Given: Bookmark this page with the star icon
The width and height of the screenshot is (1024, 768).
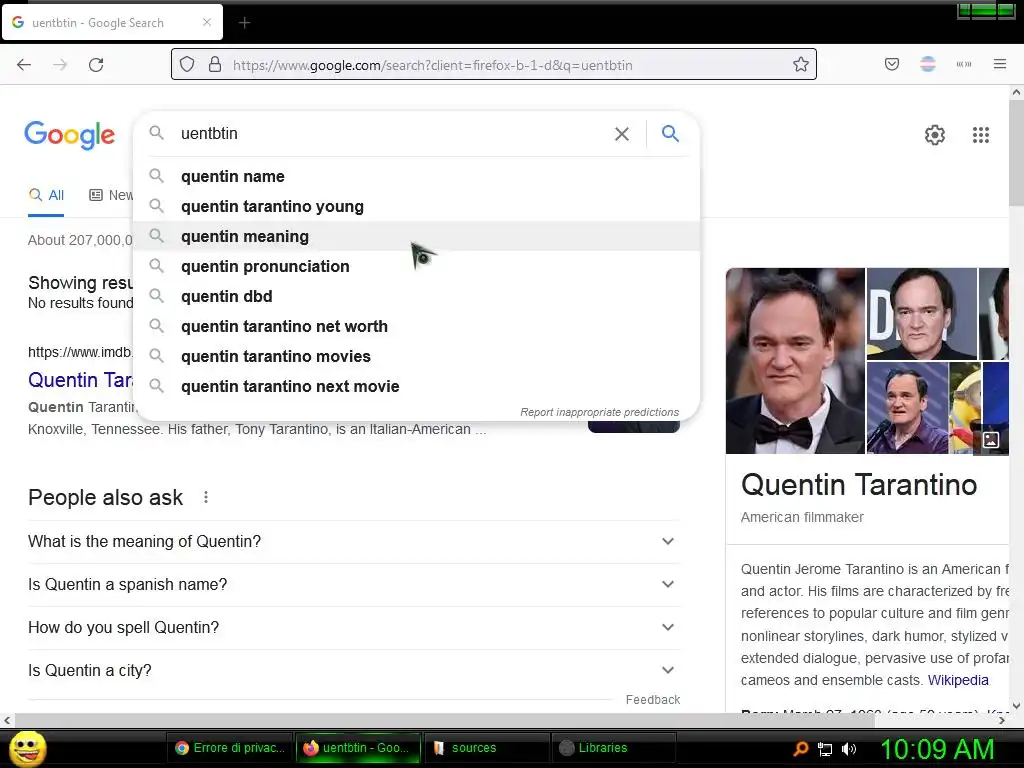Looking at the screenshot, I should [x=801, y=64].
